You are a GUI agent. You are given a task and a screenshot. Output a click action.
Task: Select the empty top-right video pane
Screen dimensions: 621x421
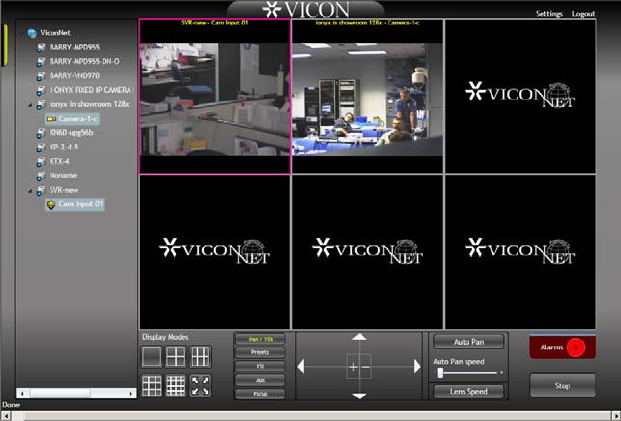tap(520, 96)
